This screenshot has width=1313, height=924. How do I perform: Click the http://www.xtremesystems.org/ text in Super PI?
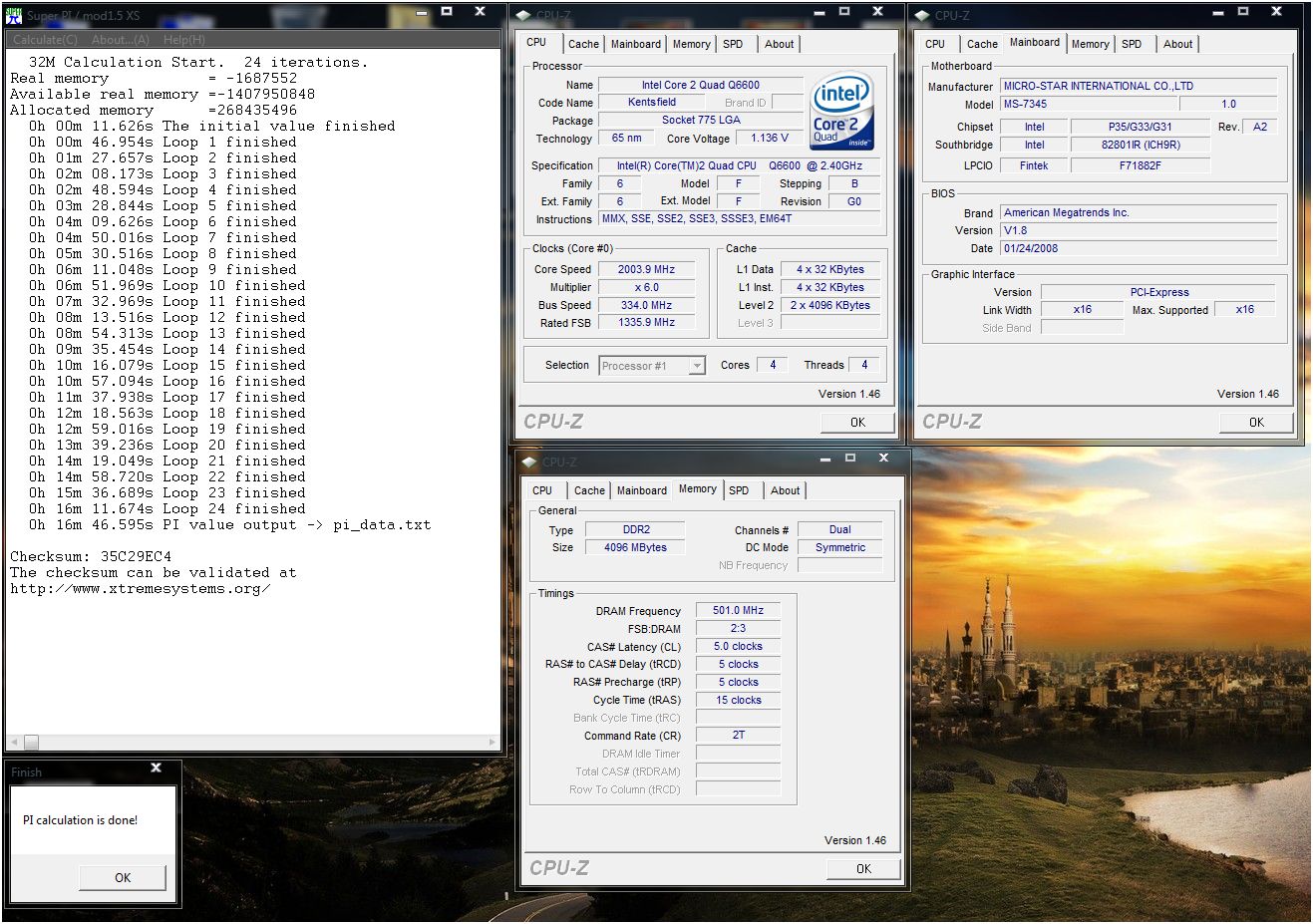point(141,588)
